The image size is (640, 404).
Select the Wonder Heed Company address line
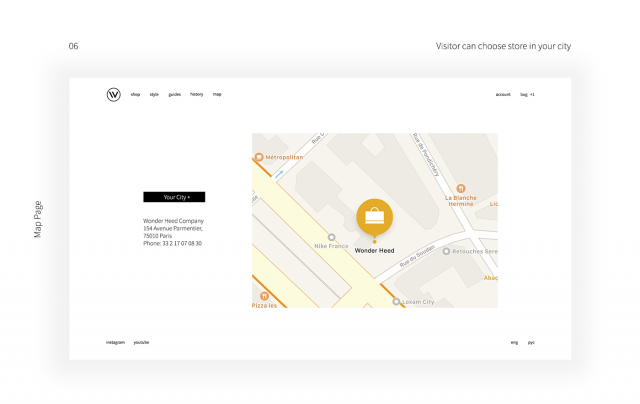pyautogui.click(x=173, y=221)
